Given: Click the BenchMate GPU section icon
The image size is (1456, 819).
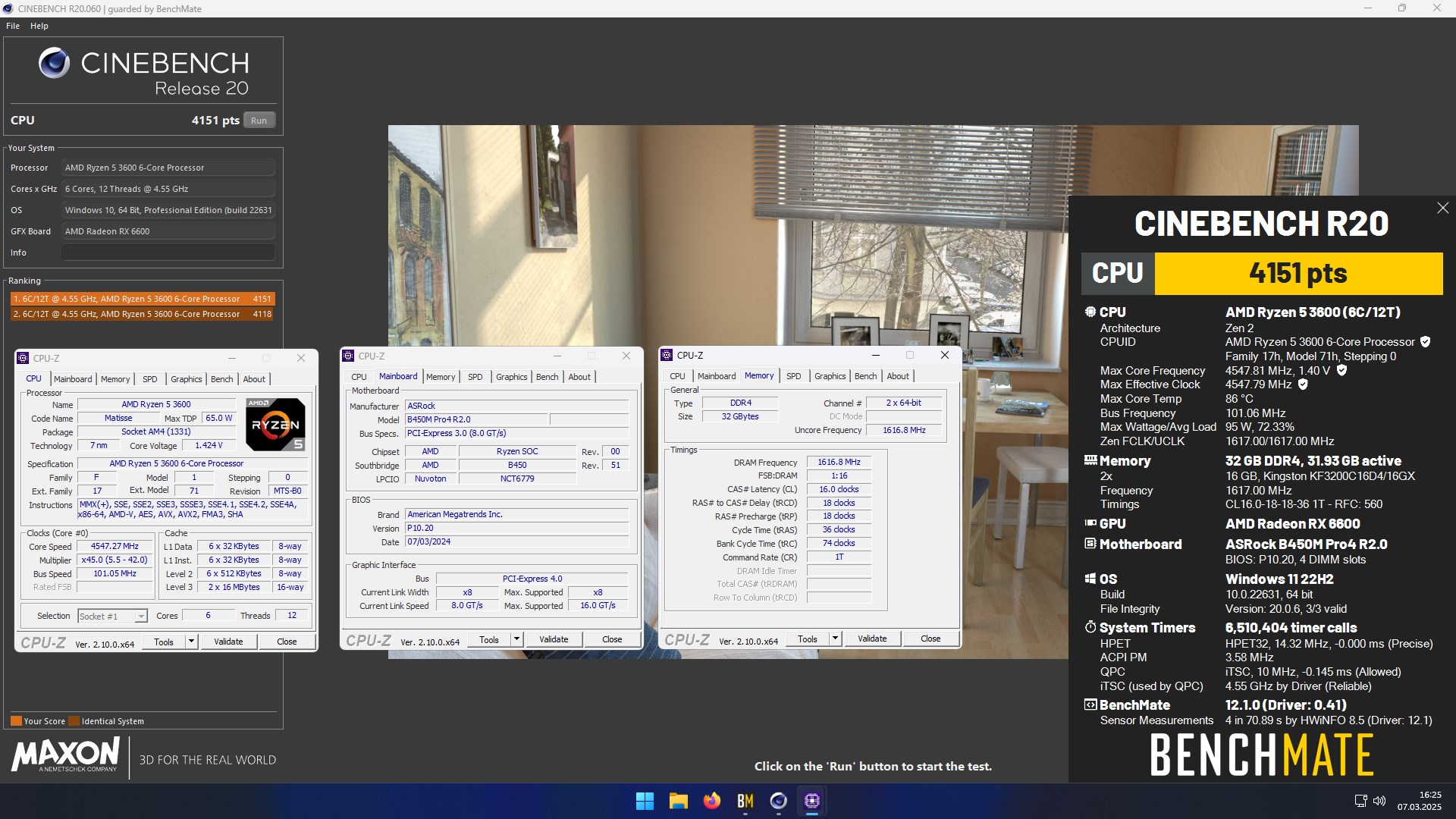Looking at the screenshot, I should pyautogui.click(x=1090, y=523).
